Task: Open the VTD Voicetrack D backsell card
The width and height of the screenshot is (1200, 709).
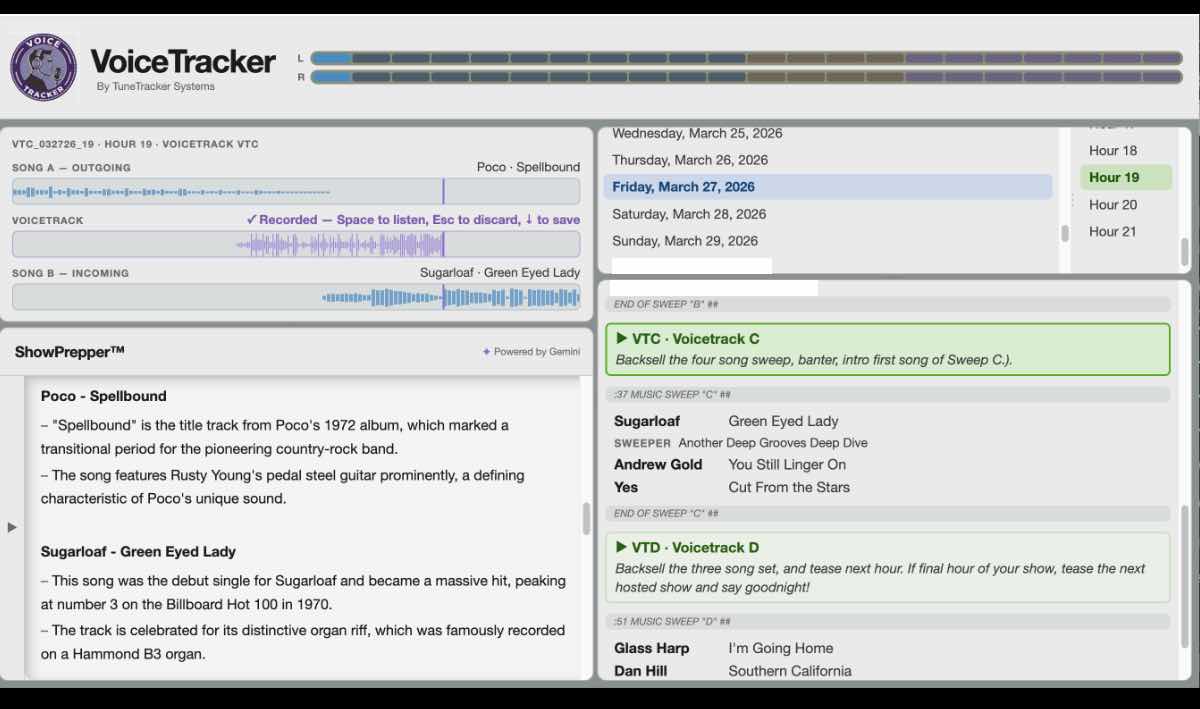Action: click(887, 567)
